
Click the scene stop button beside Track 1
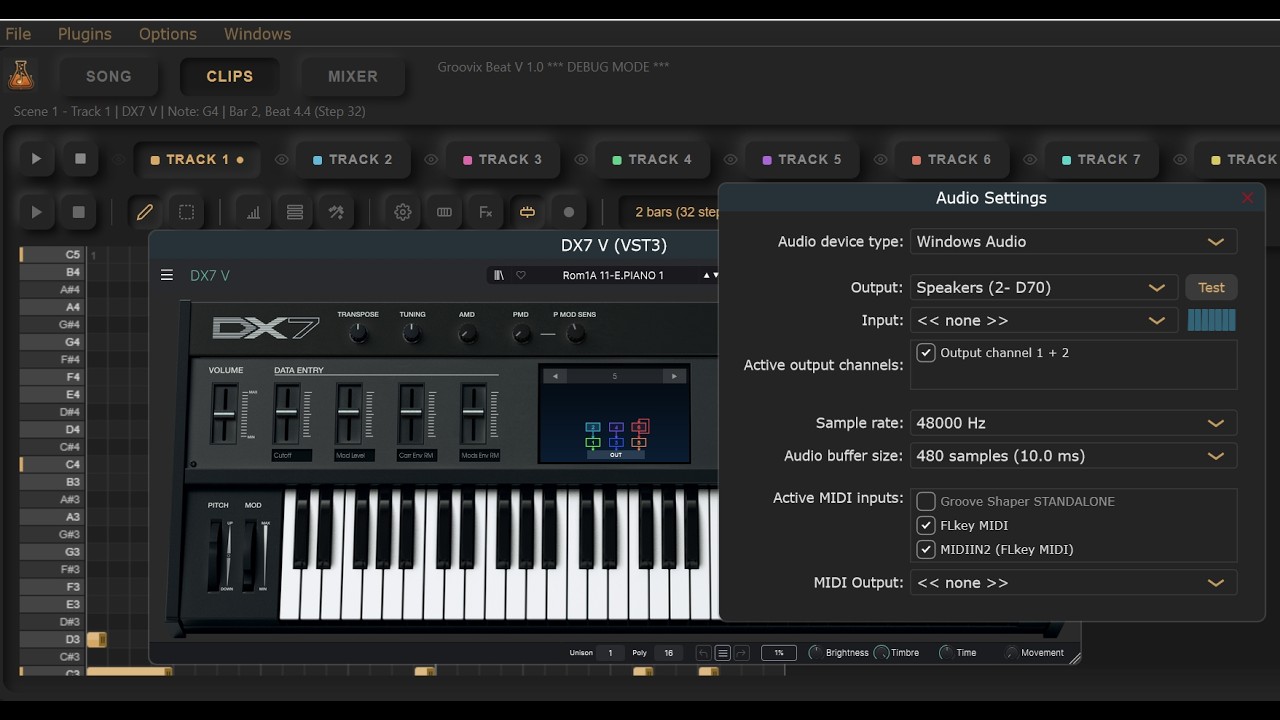coord(80,159)
